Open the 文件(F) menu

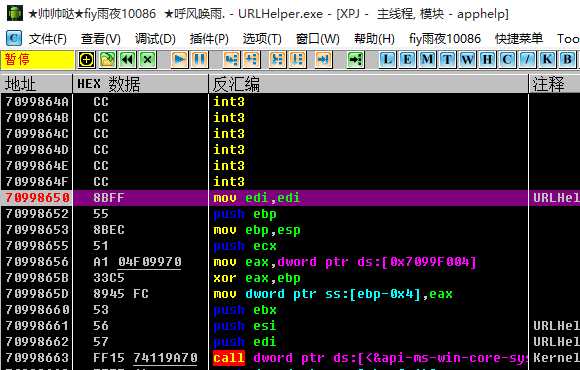click(47, 38)
